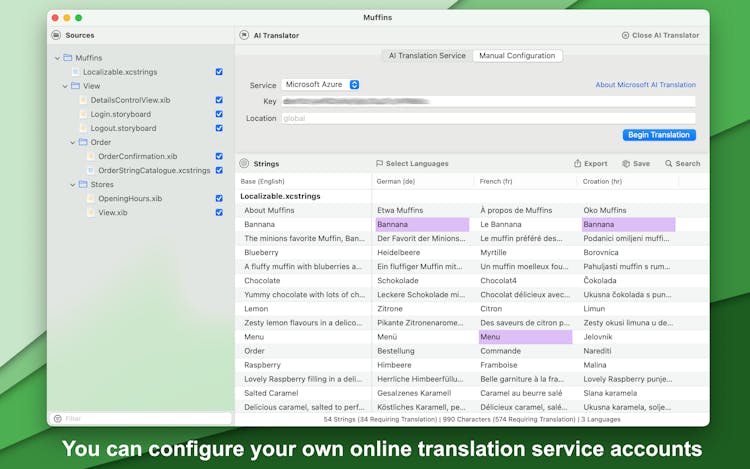This screenshot has width=750, height=469.
Task: Click the View folder icon
Action: (x=76, y=86)
